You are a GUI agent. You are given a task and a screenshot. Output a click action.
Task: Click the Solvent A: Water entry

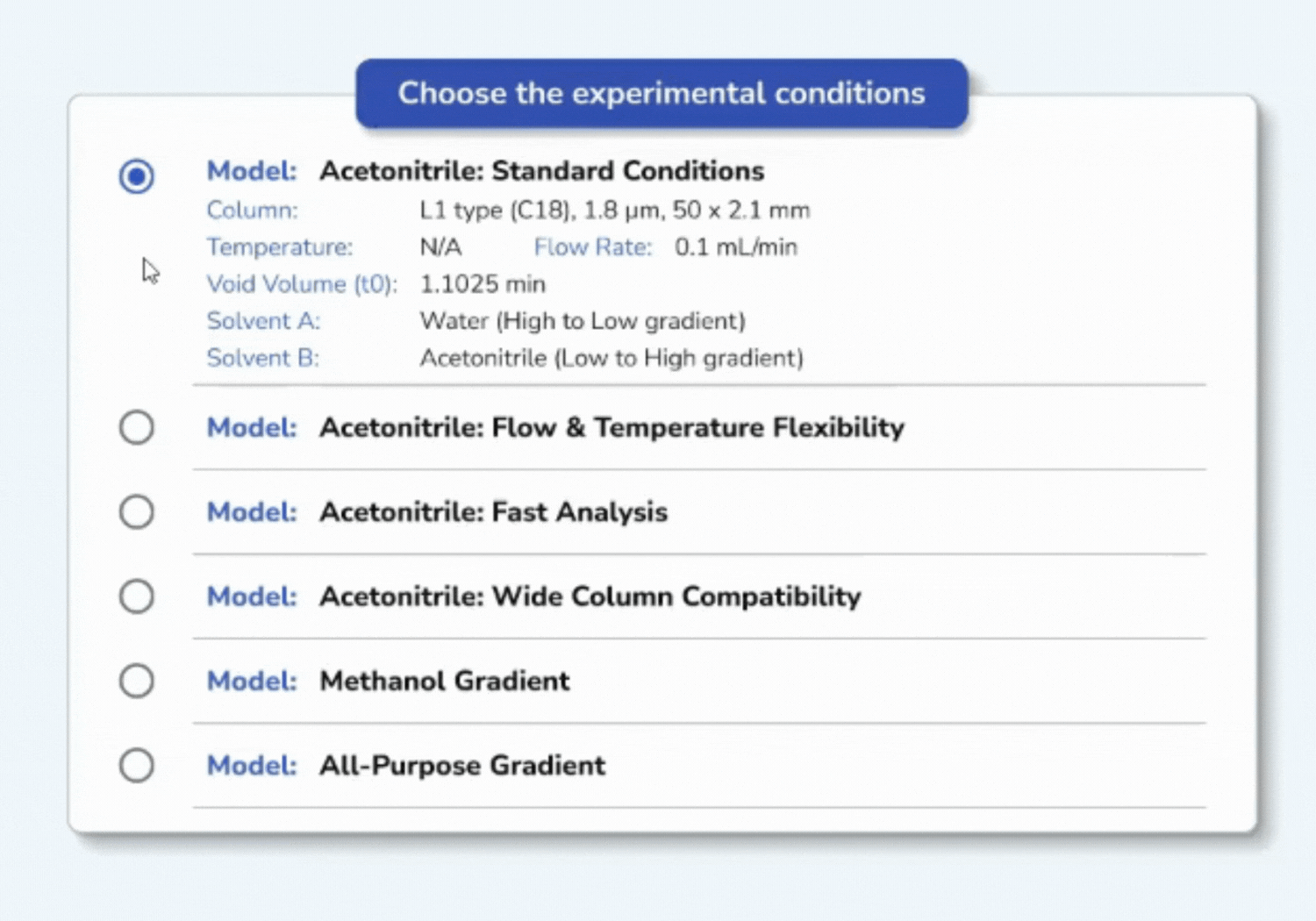(x=476, y=320)
